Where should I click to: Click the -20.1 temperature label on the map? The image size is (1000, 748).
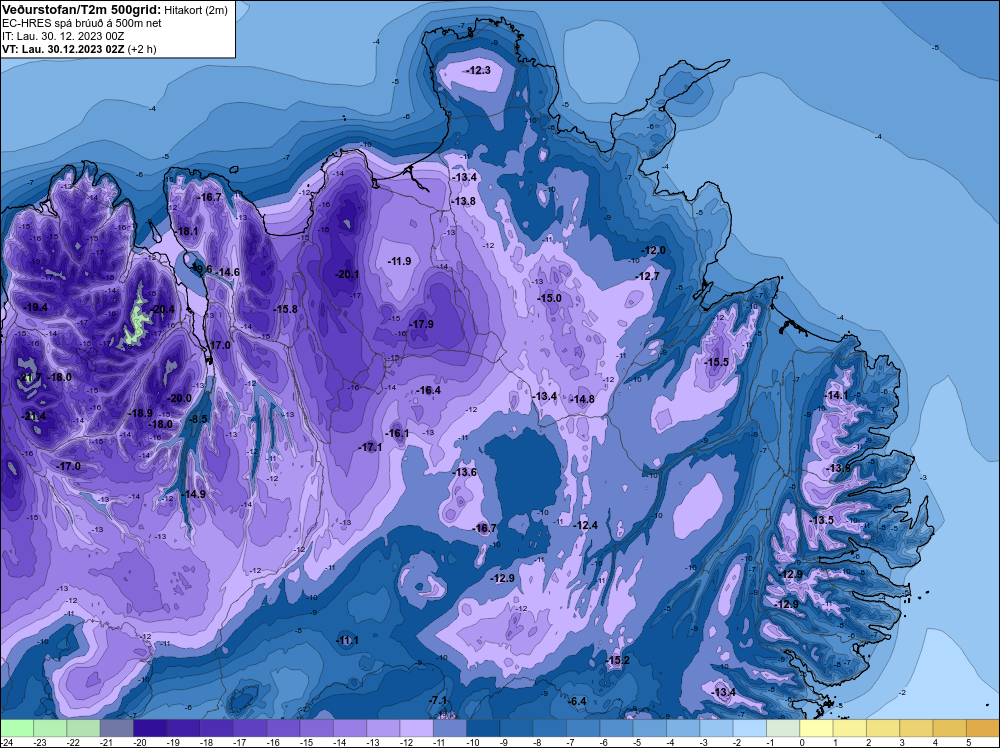point(347,275)
